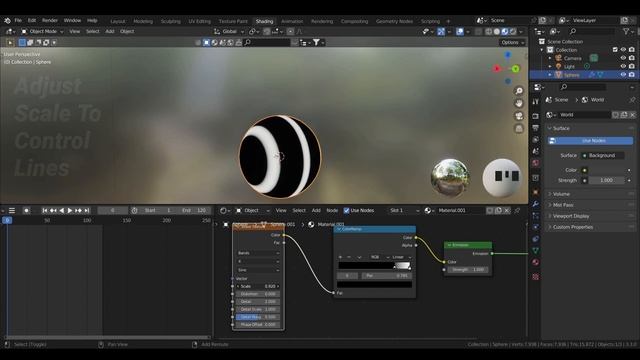The image size is (640, 360).
Task: Toggle Collection visibility eye
Action: click(623, 50)
